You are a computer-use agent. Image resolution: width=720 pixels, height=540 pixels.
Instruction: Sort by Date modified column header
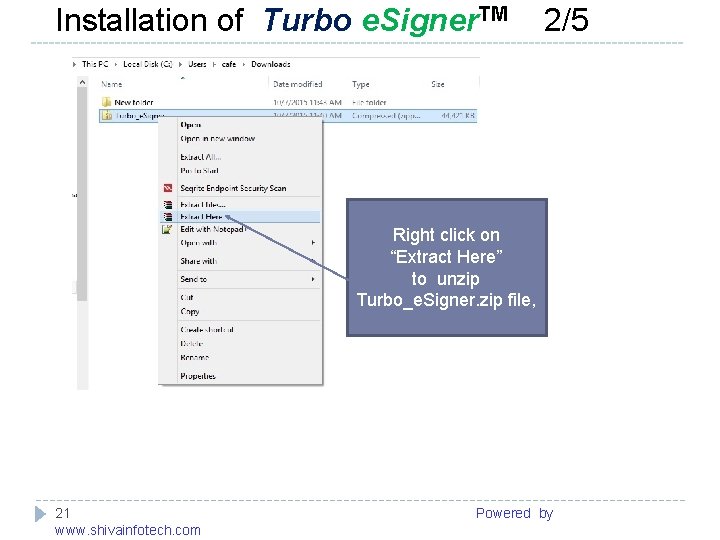coord(298,84)
